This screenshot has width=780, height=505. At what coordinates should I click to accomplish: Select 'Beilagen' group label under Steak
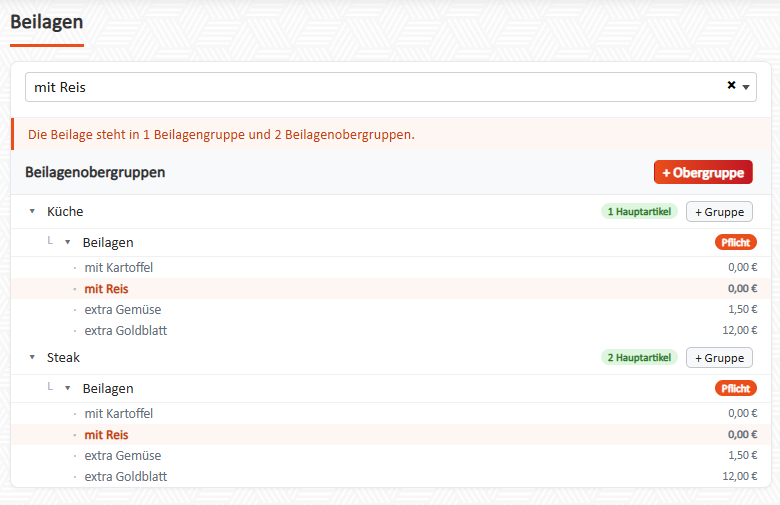(x=108, y=388)
